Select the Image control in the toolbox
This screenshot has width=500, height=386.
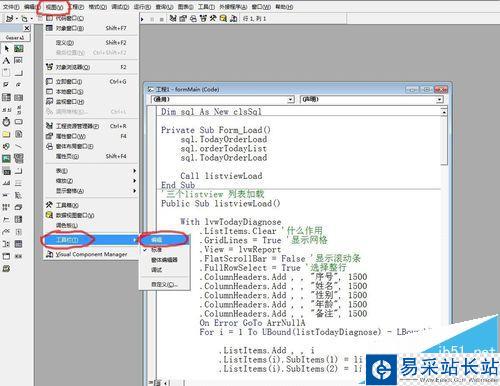(x=6, y=159)
